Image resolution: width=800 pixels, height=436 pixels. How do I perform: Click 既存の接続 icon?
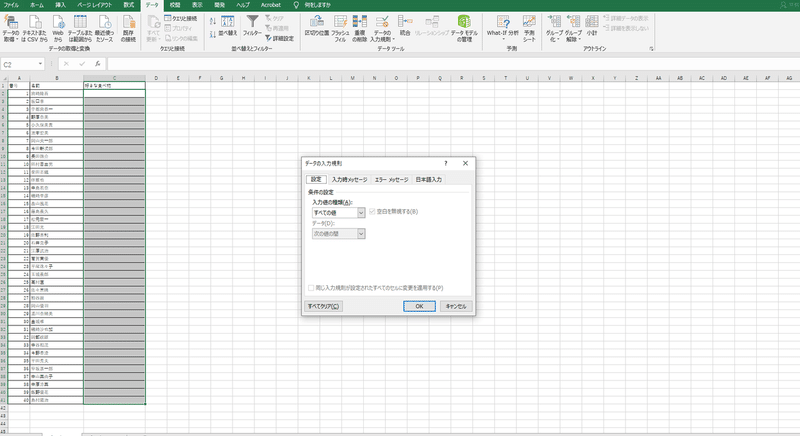tap(129, 29)
